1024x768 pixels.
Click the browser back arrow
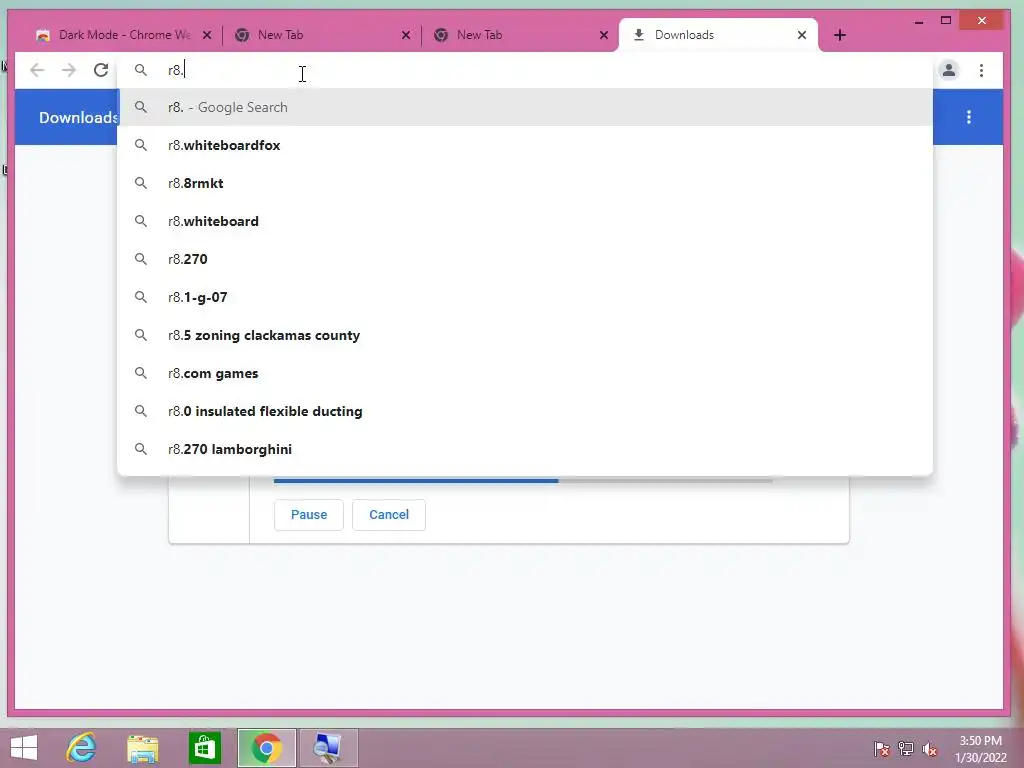click(x=37, y=70)
